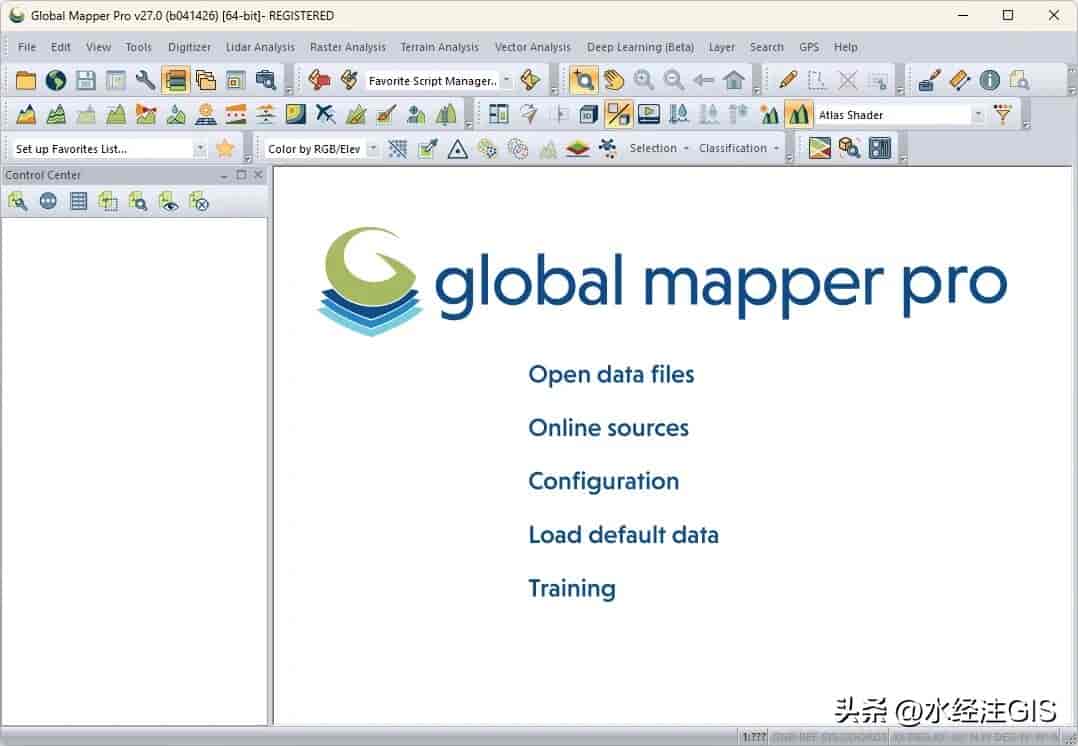Save workspace with the floppy disk icon
This screenshot has height=746, width=1078.
pos(85,80)
